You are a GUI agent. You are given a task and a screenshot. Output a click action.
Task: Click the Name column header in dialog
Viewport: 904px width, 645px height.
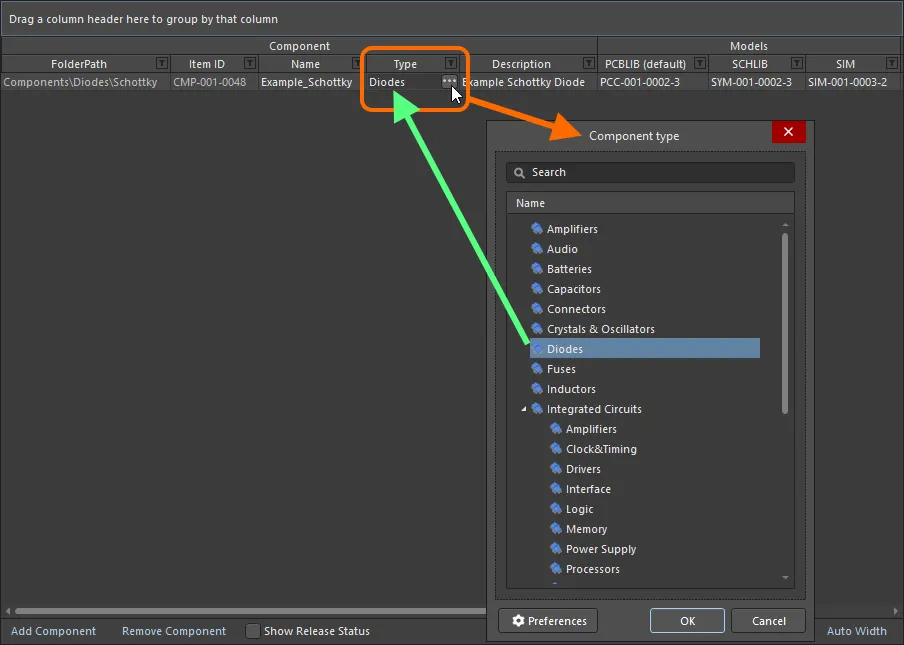[x=650, y=203]
